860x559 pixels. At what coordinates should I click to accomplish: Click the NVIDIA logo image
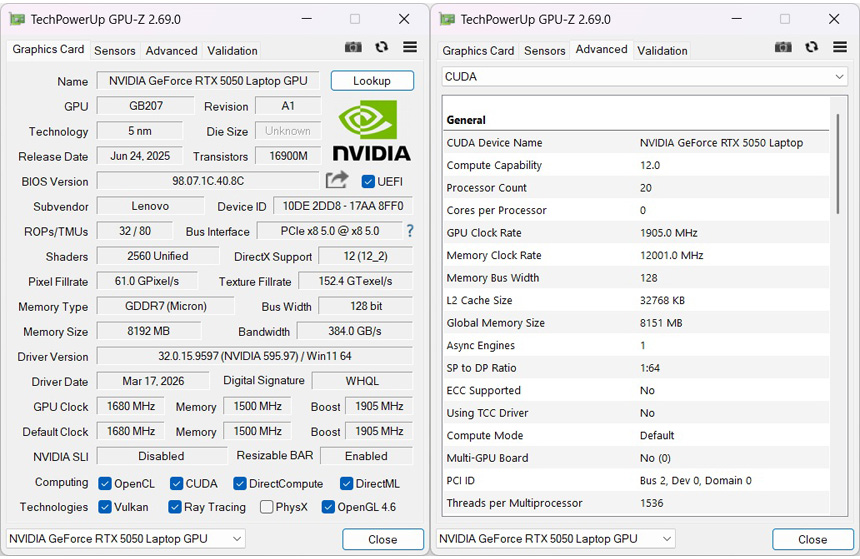pos(371,131)
